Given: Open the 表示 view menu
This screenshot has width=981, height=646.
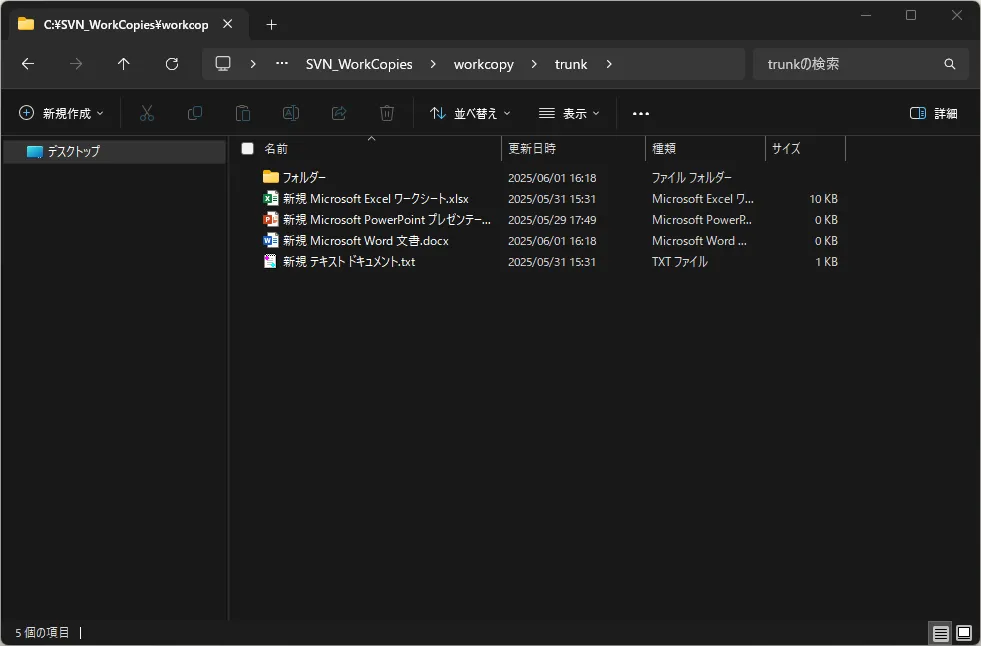Looking at the screenshot, I should tap(569, 113).
